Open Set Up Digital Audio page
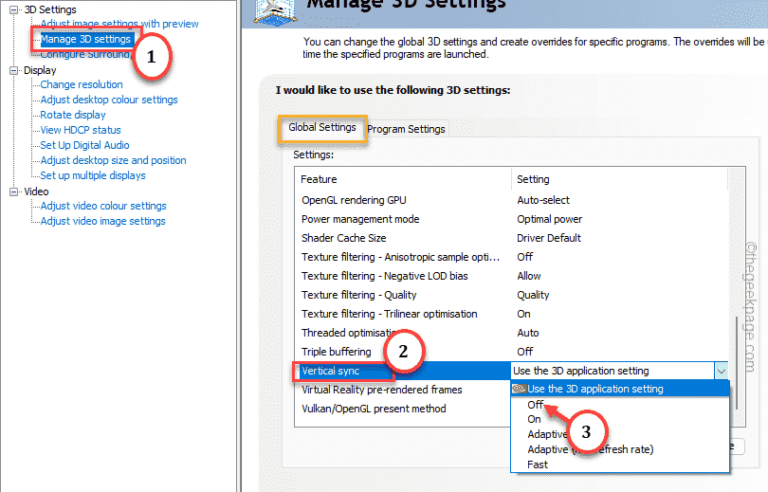The height and width of the screenshot is (492, 768). (x=85, y=146)
